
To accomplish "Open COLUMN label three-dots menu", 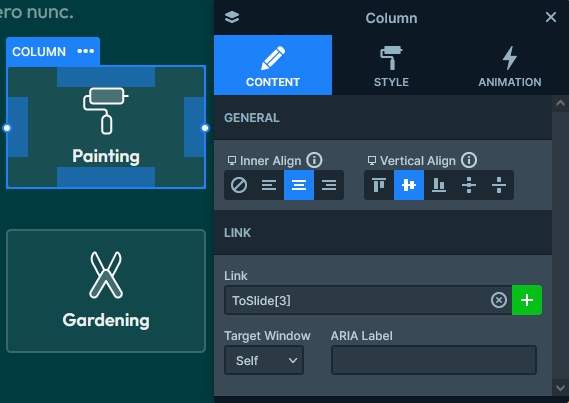I will 86,51.
